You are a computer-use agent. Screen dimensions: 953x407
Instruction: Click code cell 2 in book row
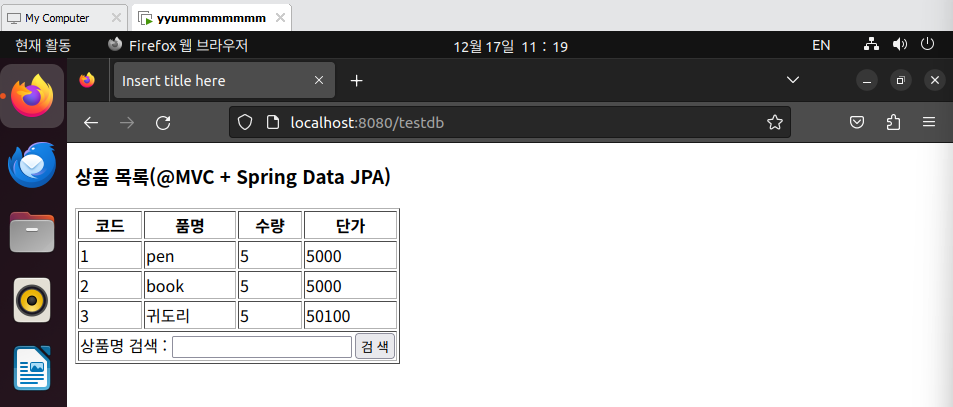point(110,286)
